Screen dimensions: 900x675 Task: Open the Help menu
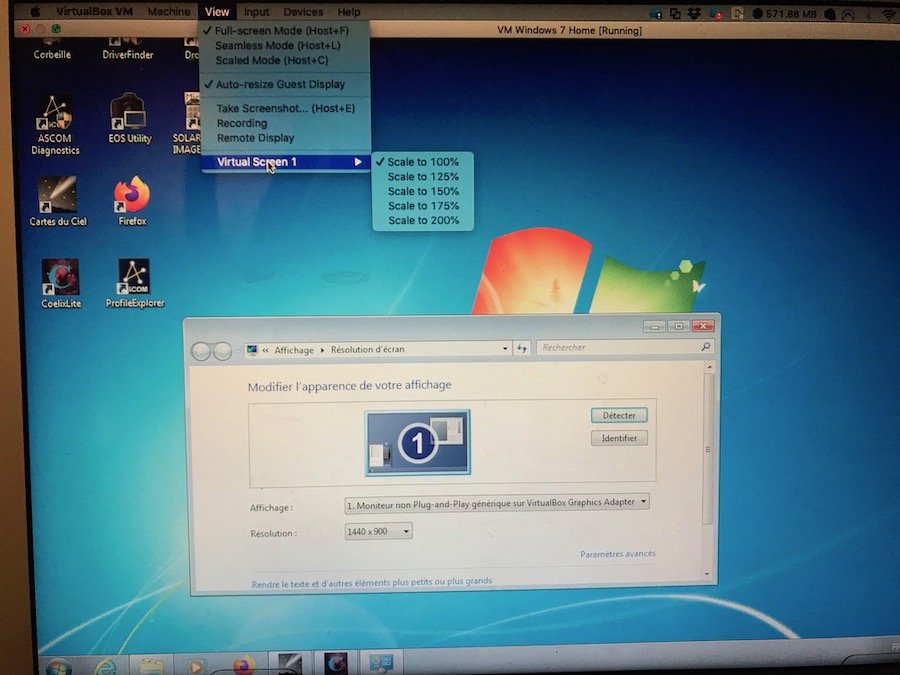348,12
